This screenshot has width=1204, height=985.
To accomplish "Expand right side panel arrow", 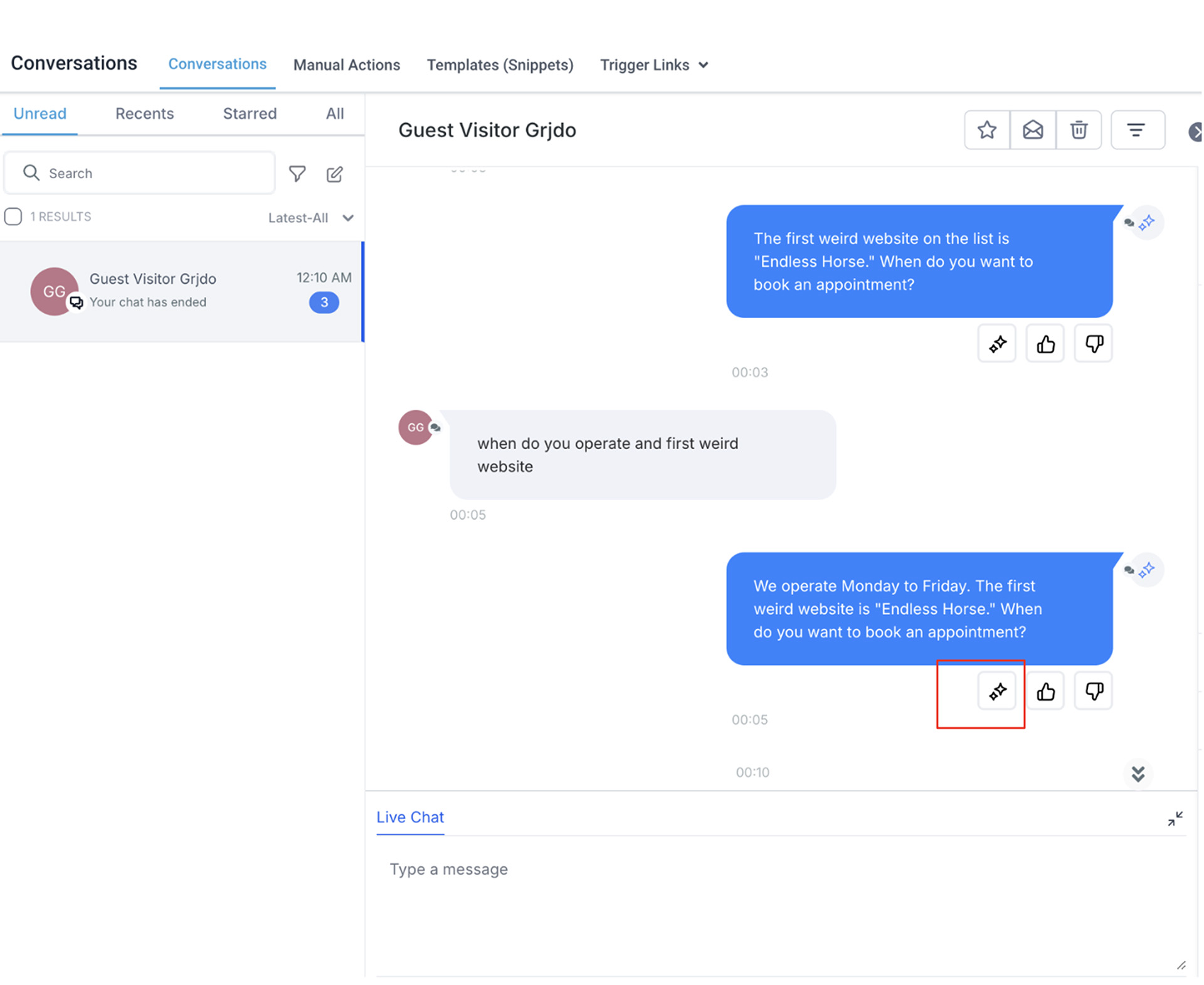I will click(1195, 132).
